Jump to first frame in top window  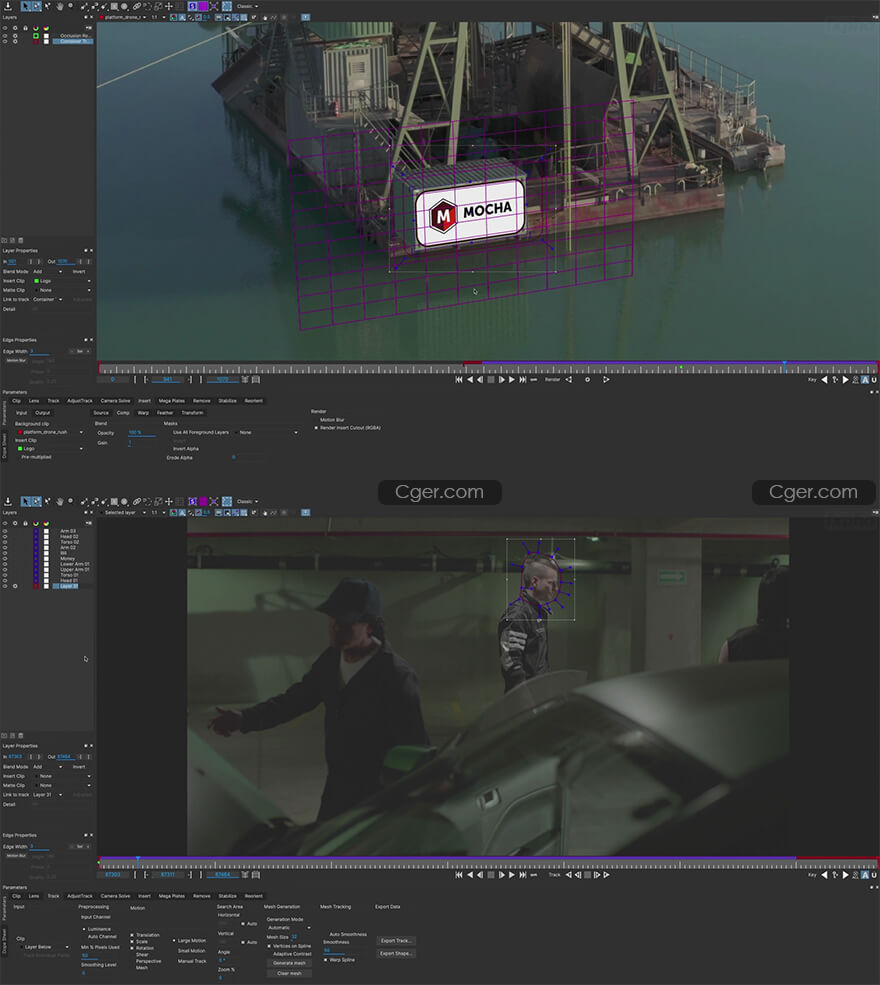pyautogui.click(x=459, y=379)
